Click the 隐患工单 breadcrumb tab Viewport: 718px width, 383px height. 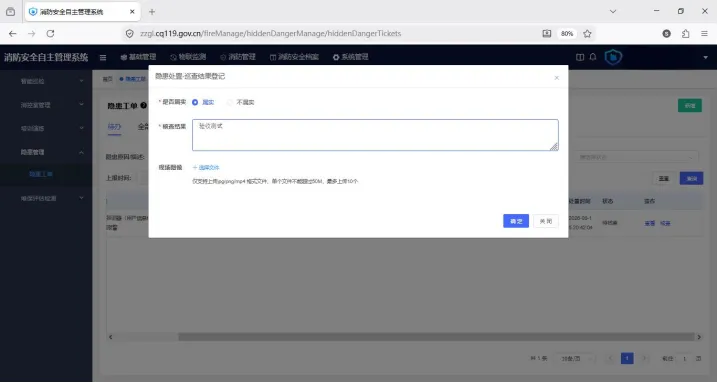133,79
